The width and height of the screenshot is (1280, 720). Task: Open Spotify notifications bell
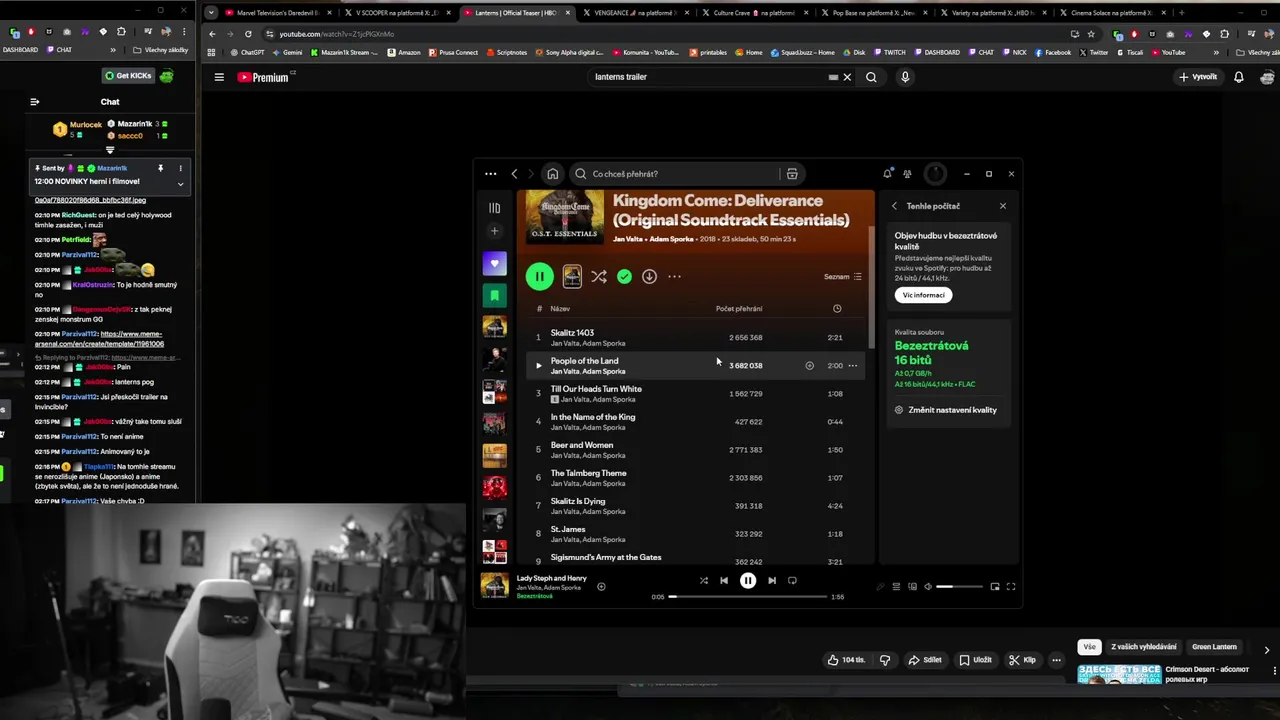click(x=887, y=174)
